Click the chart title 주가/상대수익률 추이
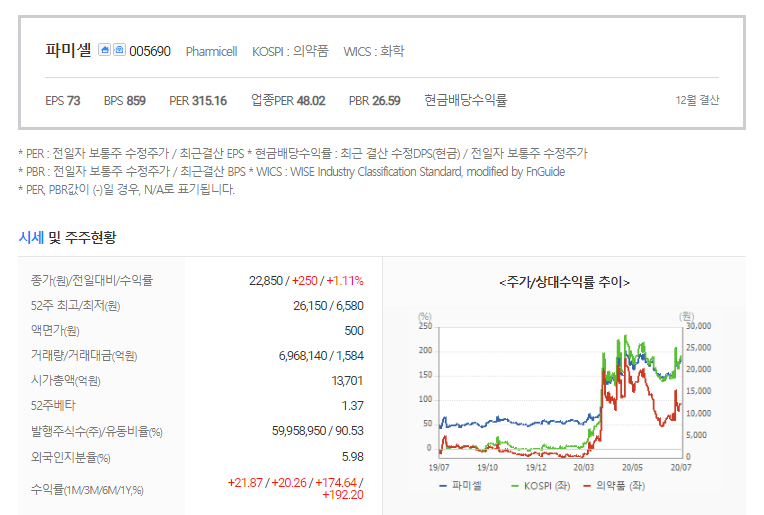Image resolution: width=764 pixels, height=515 pixels. coord(564,282)
